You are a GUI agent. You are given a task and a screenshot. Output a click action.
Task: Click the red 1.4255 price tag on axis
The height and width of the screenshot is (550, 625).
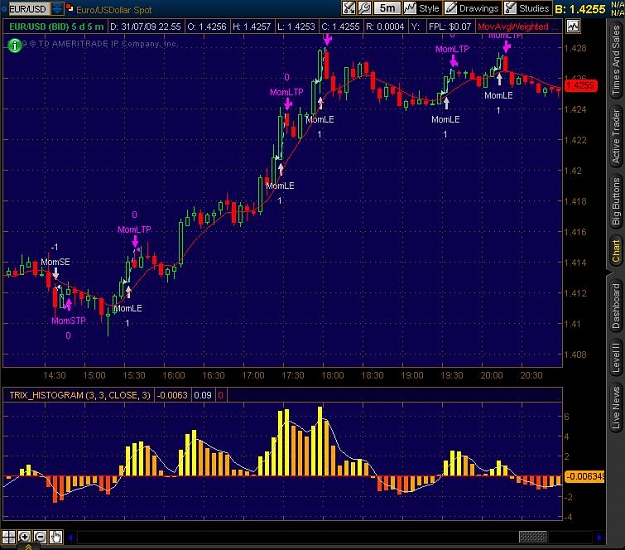point(580,86)
